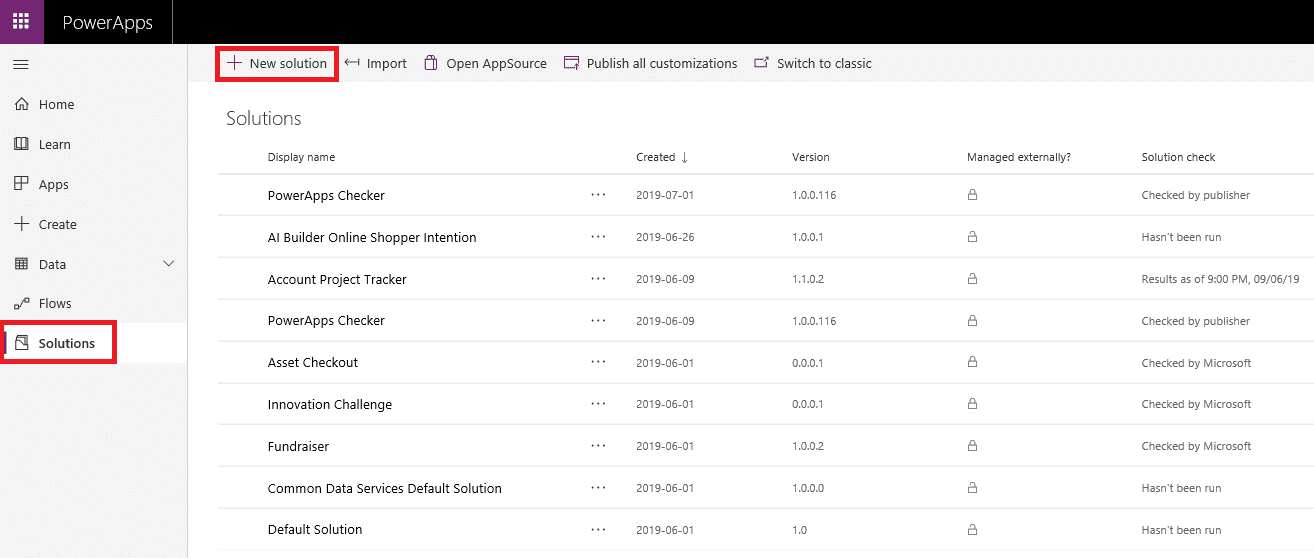Click sort arrow next to Created header
Screen dimensions: 1314x558
685,157
